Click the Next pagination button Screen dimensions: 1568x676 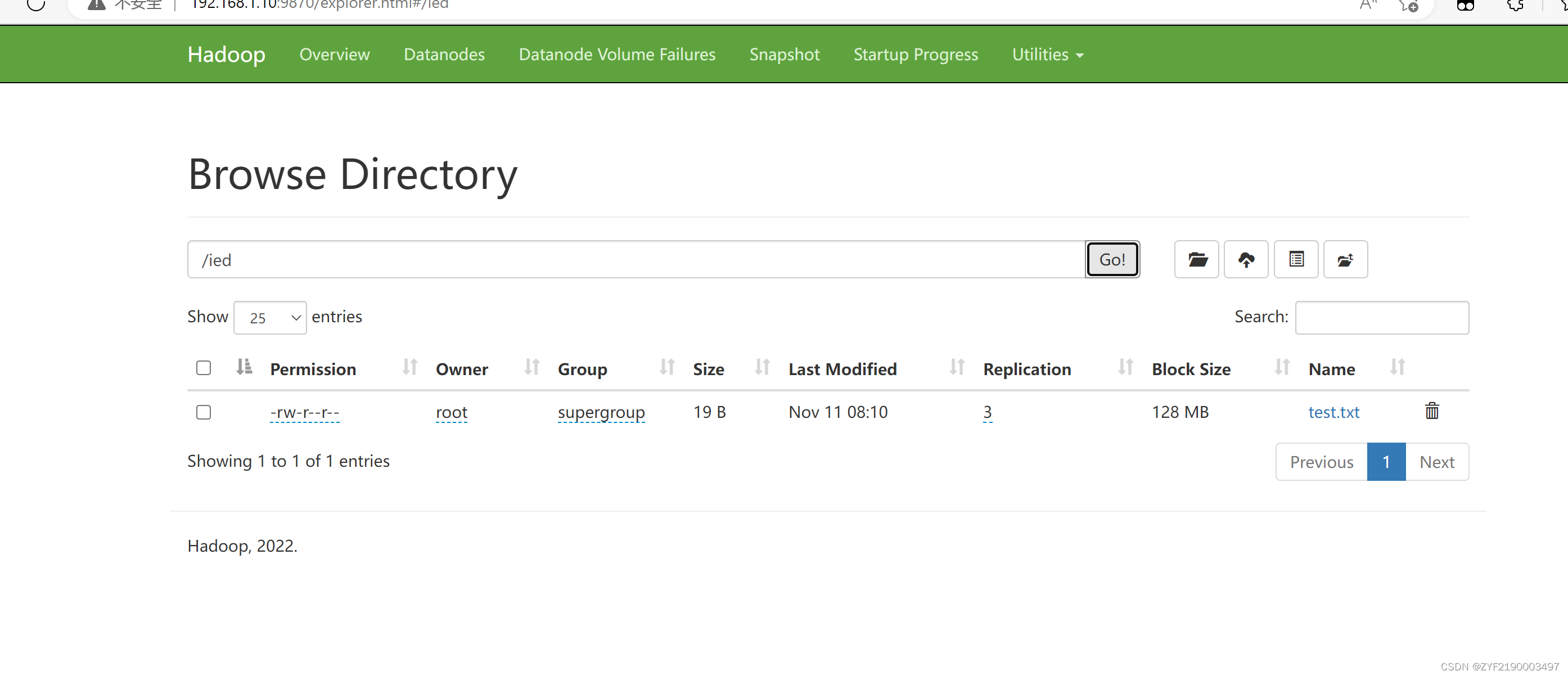coord(1436,462)
